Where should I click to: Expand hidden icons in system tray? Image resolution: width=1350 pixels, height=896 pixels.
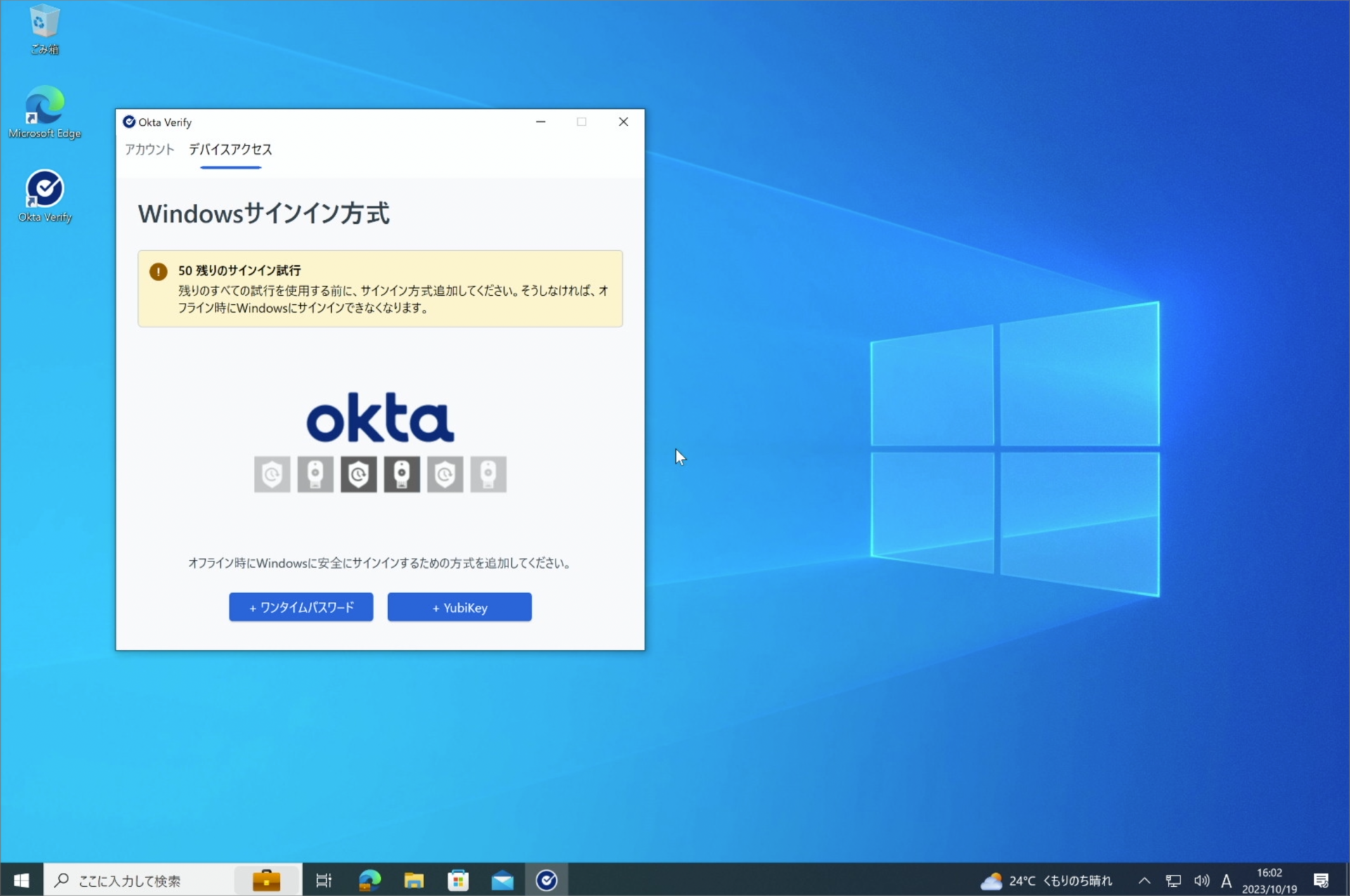click(1144, 879)
